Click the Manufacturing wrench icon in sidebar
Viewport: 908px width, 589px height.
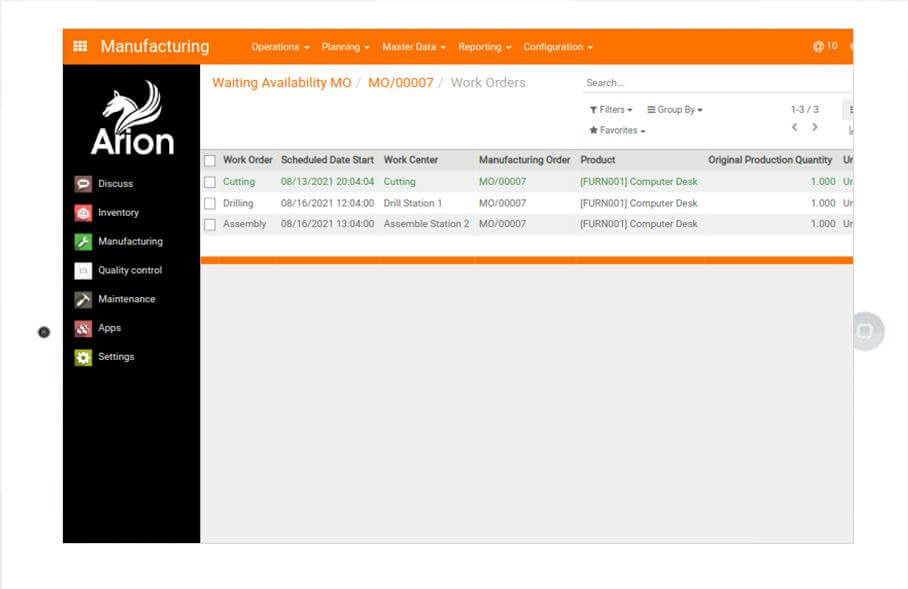83,242
